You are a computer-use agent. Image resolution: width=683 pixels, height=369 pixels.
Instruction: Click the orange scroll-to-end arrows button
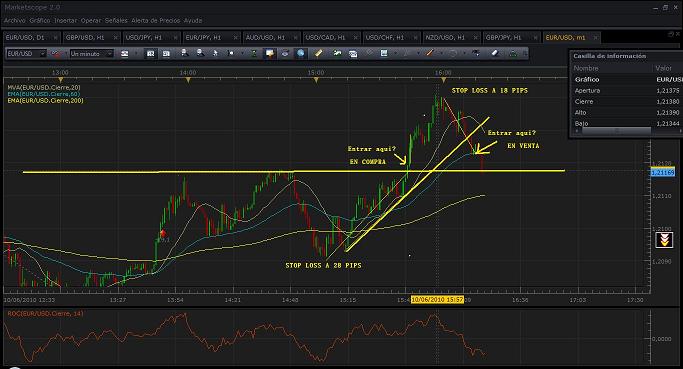664,240
